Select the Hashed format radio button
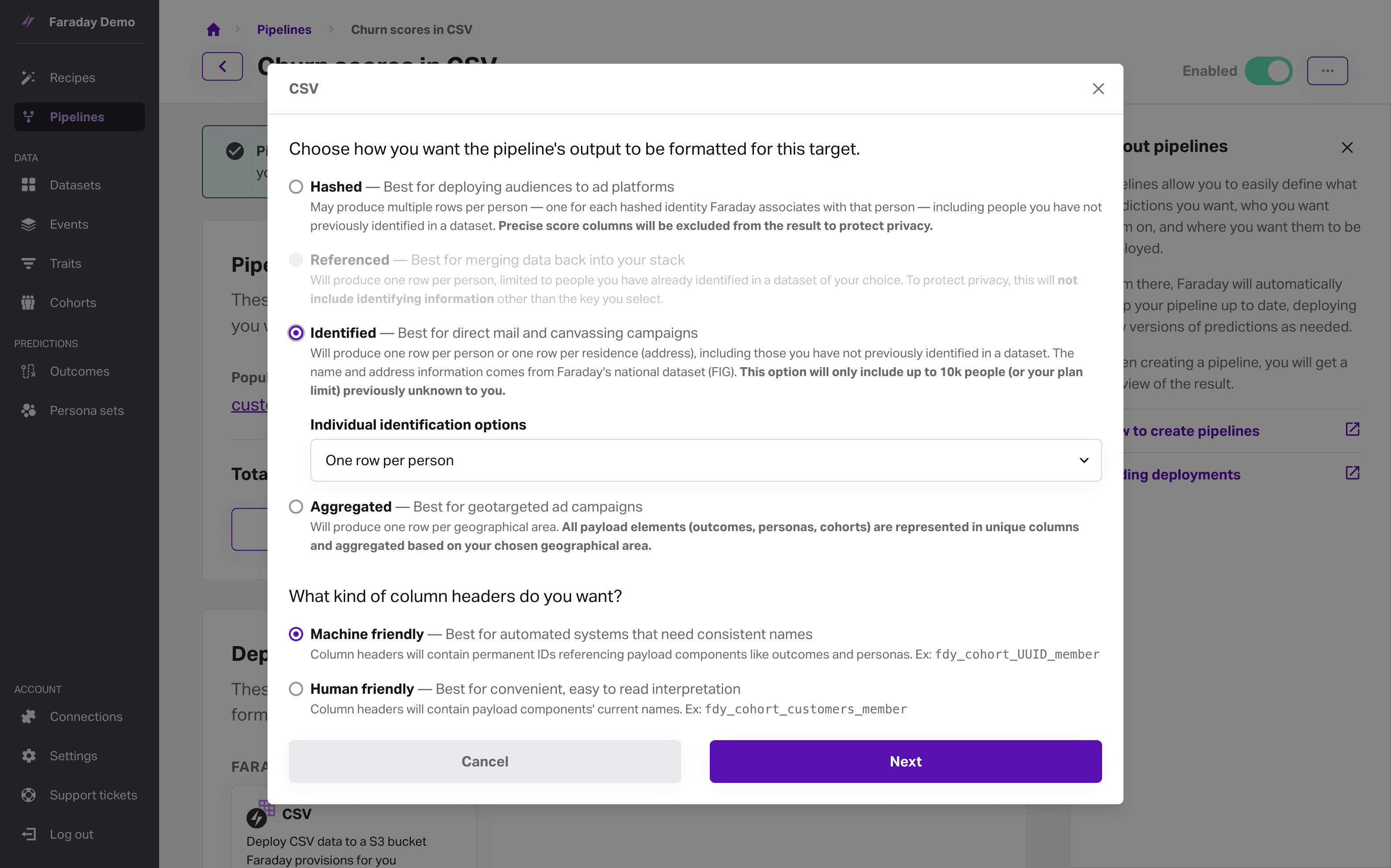The width and height of the screenshot is (1391, 868). (x=296, y=187)
